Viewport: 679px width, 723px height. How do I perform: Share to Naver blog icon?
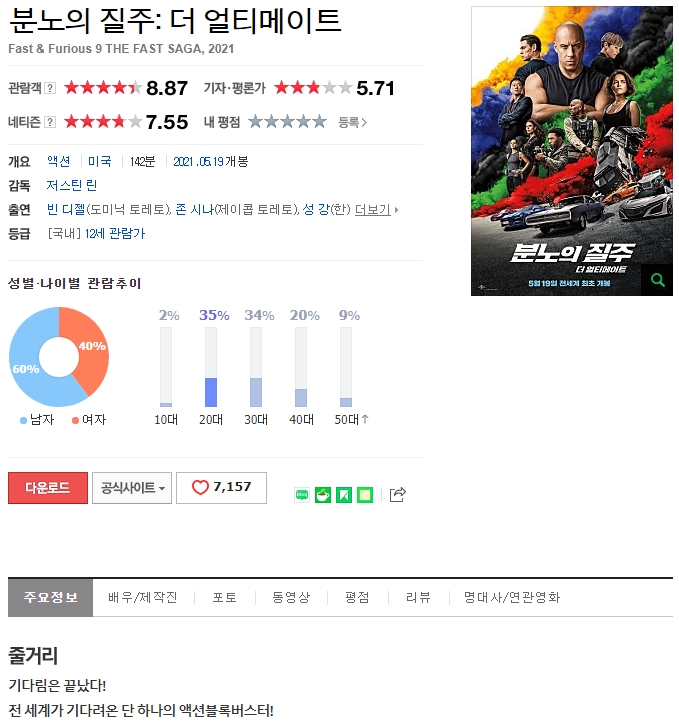pos(302,495)
